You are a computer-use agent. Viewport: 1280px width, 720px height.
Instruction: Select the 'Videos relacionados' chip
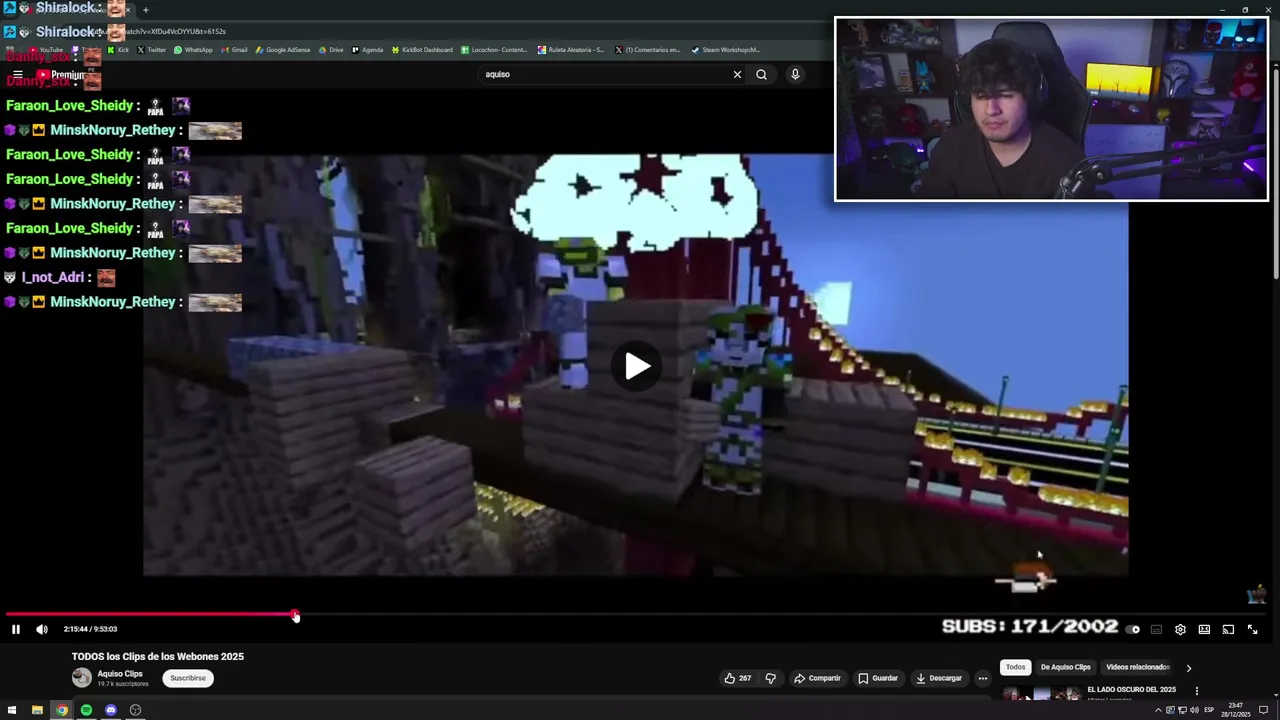pos(1137,667)
